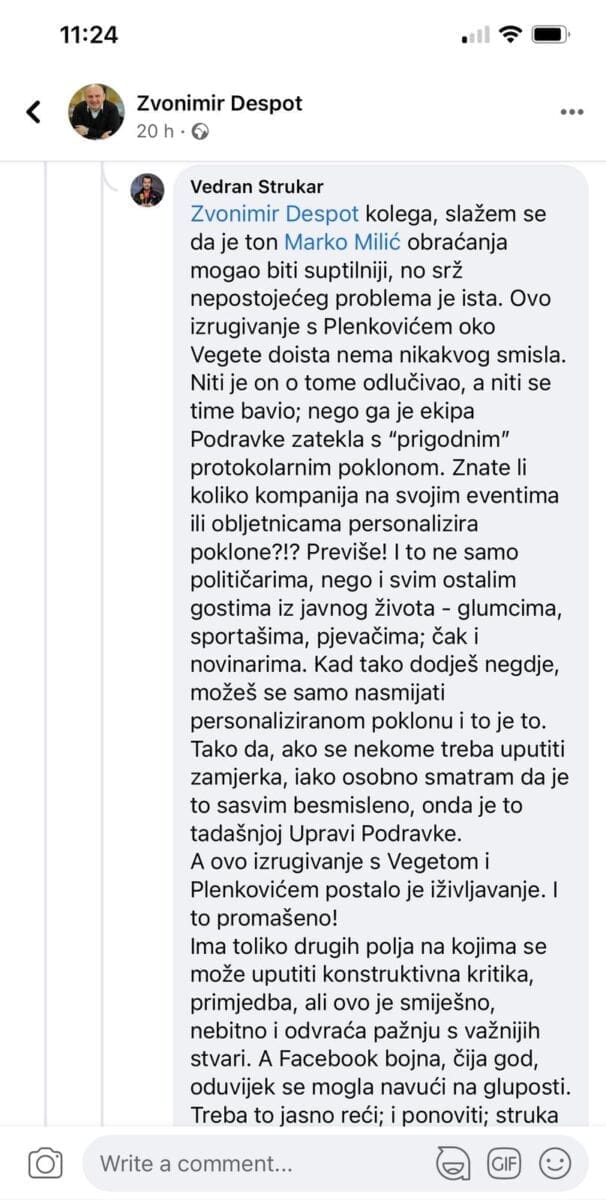This screenshot has height=1200, width=606.
Task: Tap the GIF icon in comment bar
Action: click(x=503, y=1163)
